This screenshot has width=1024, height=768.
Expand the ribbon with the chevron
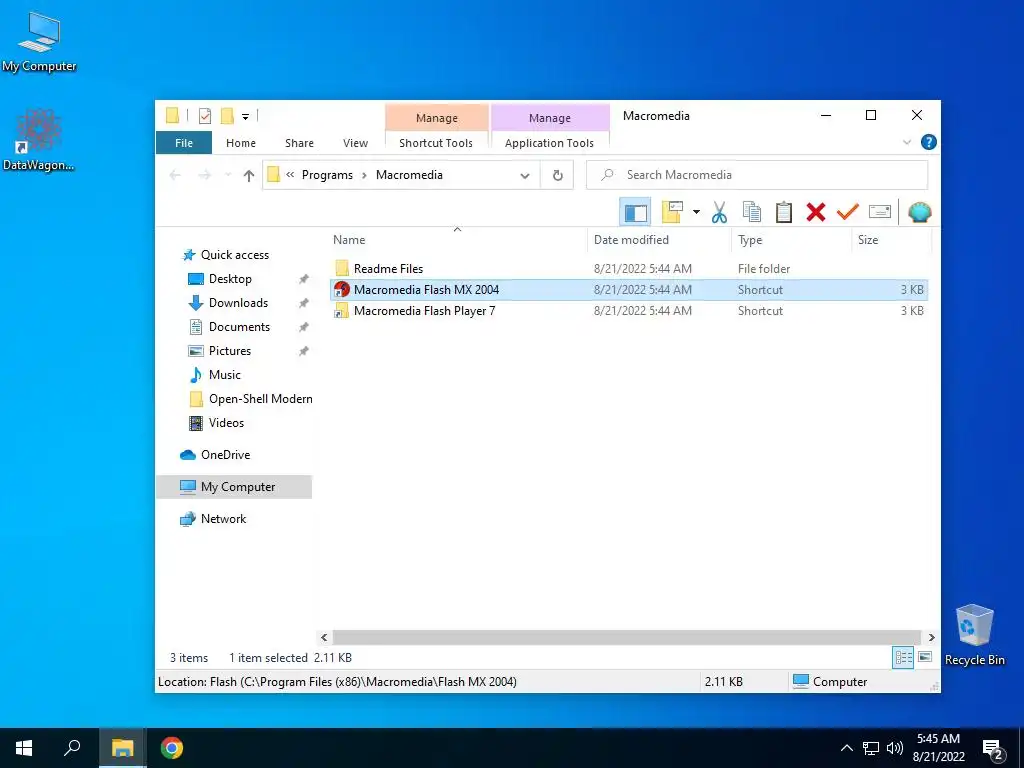point(906,142)
